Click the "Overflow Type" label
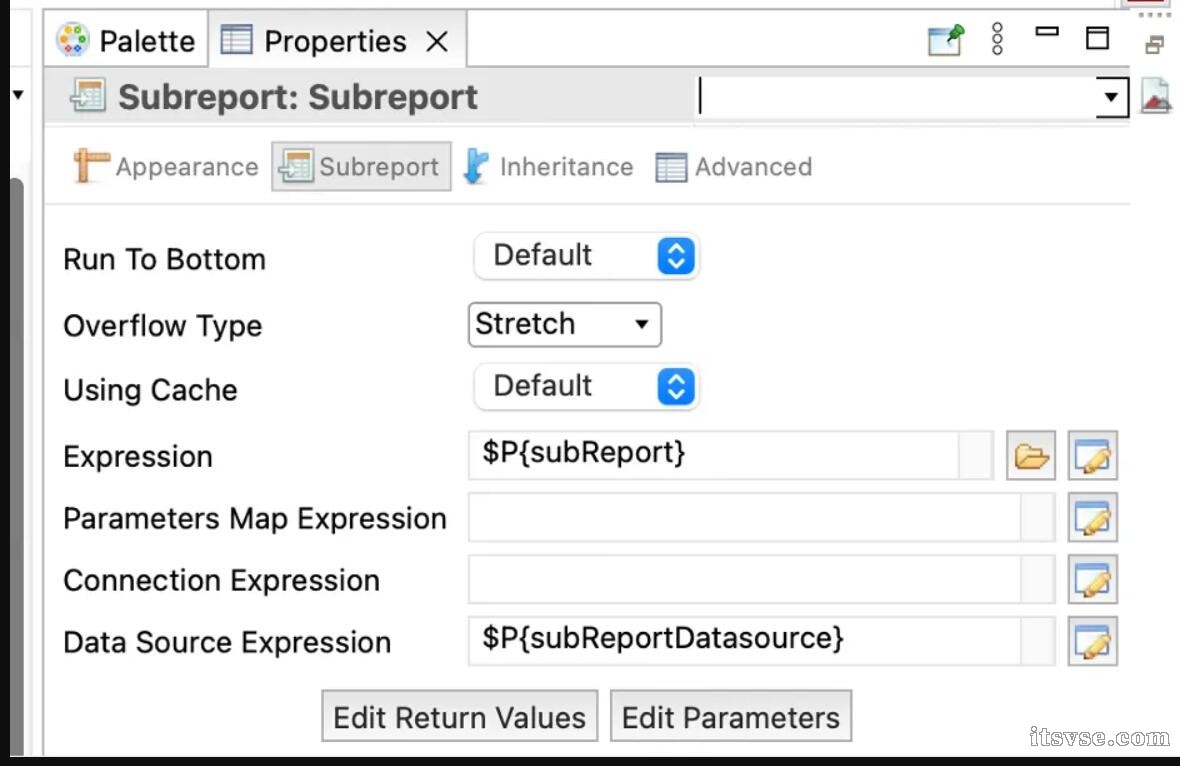The image size is (1180, 766). pos(163,326)
